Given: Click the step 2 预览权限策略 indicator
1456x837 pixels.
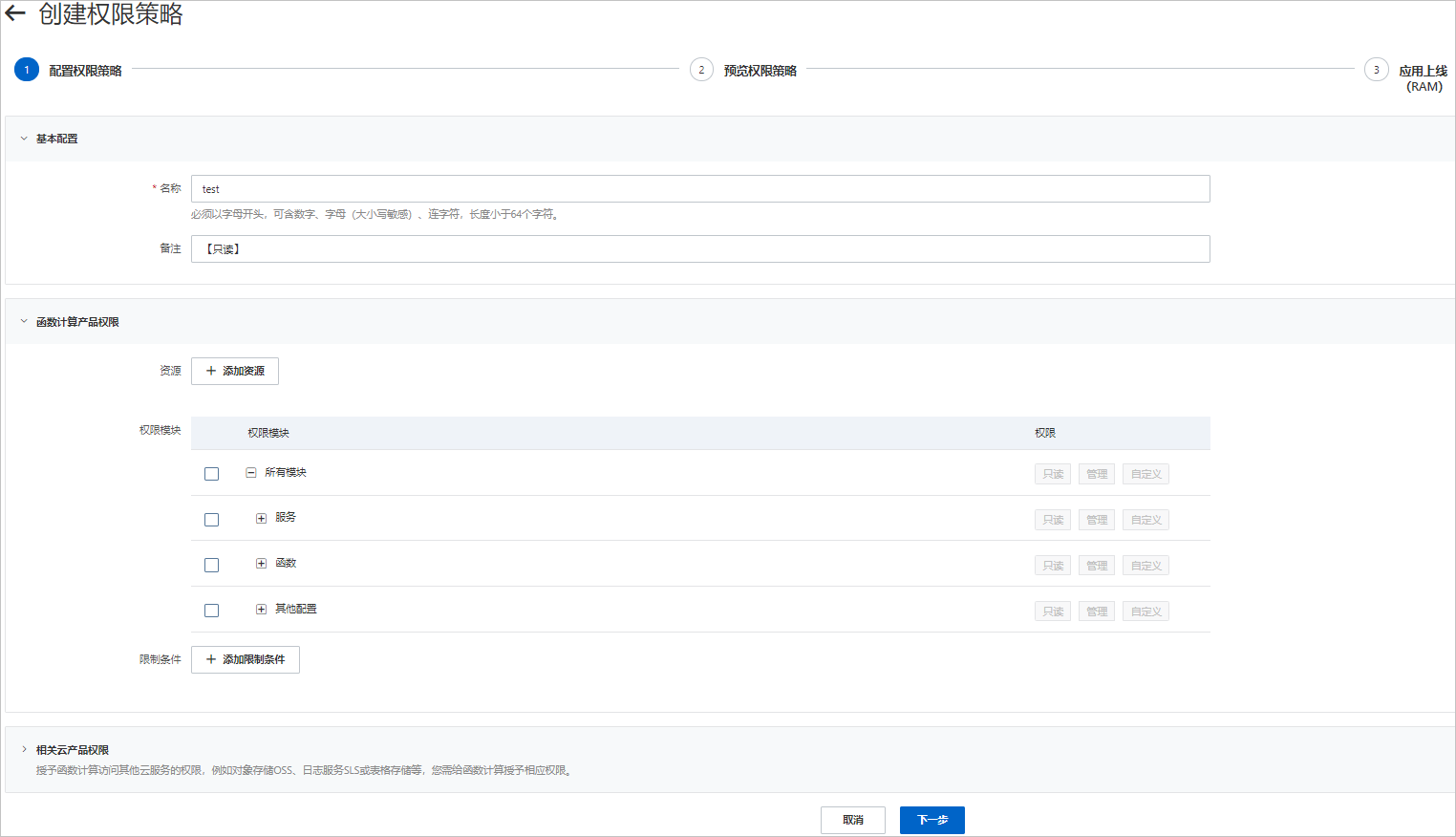Looking at the screenshot, I should (x=700, y=70).
